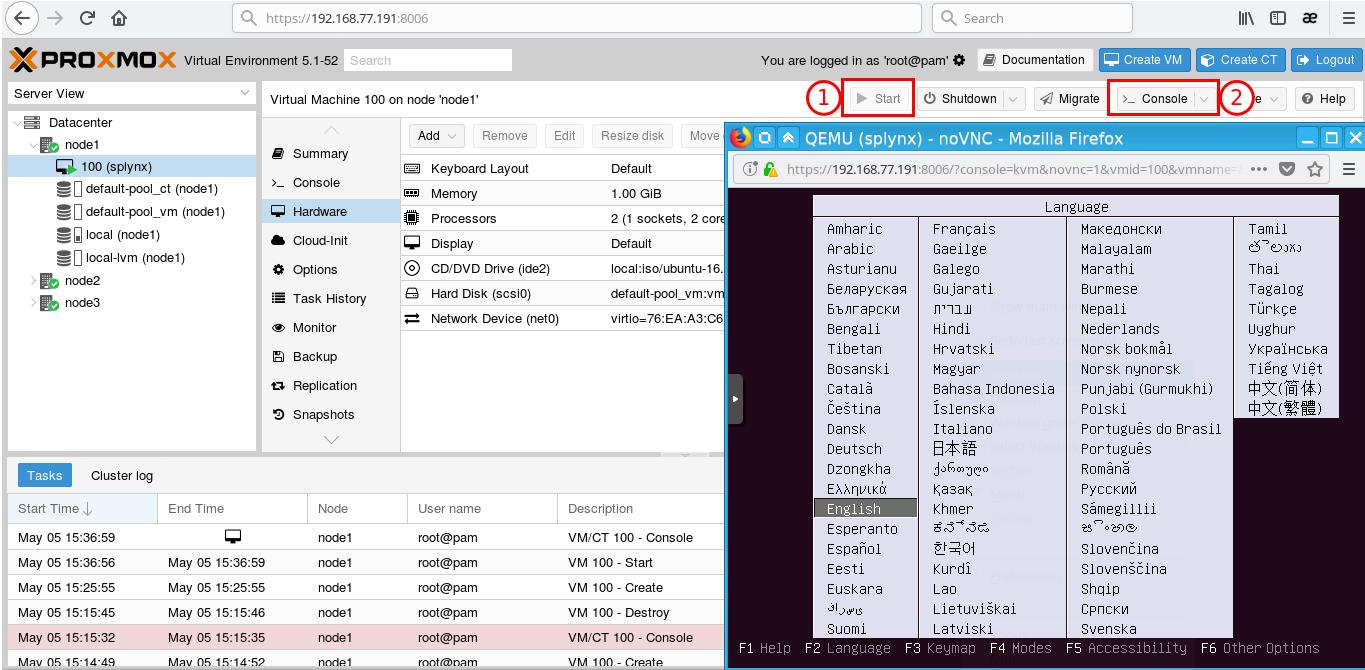Expand node3 in the tree
The height and width of the screenshot is (670, 1365).
[33, 303]
